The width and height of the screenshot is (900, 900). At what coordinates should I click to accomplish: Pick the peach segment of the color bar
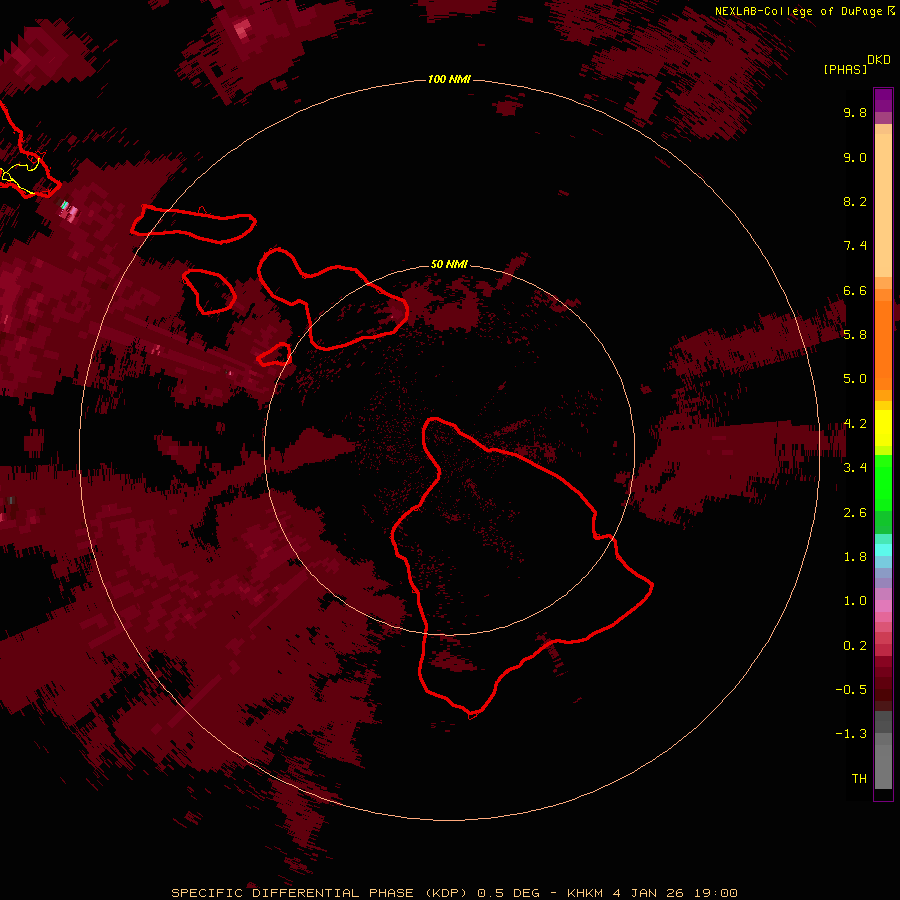[x=883, y=205]
